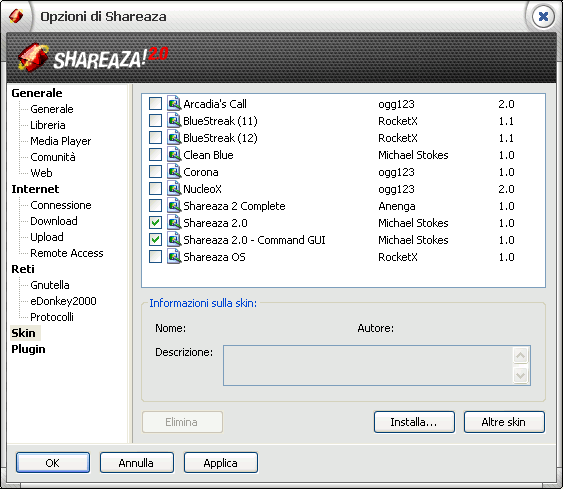Confirm with the OK button

click(x=52, y=463)
